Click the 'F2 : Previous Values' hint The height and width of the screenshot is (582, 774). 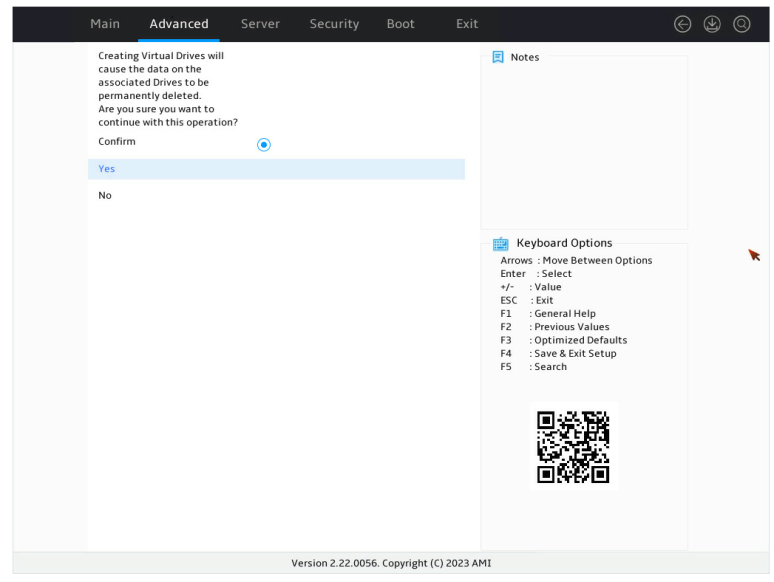555,327
